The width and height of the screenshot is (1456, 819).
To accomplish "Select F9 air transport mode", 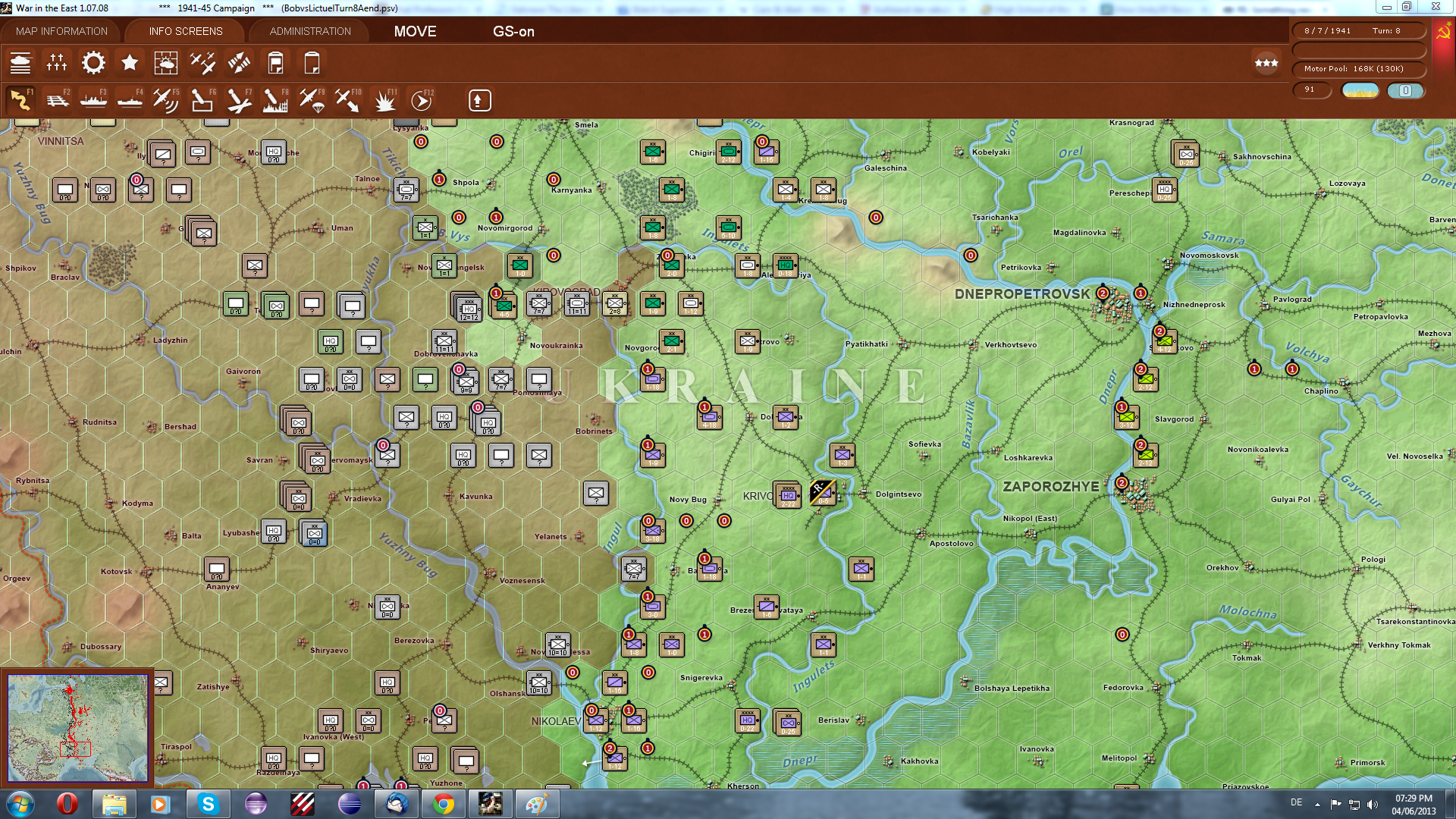I will click(x=312, y=100).
